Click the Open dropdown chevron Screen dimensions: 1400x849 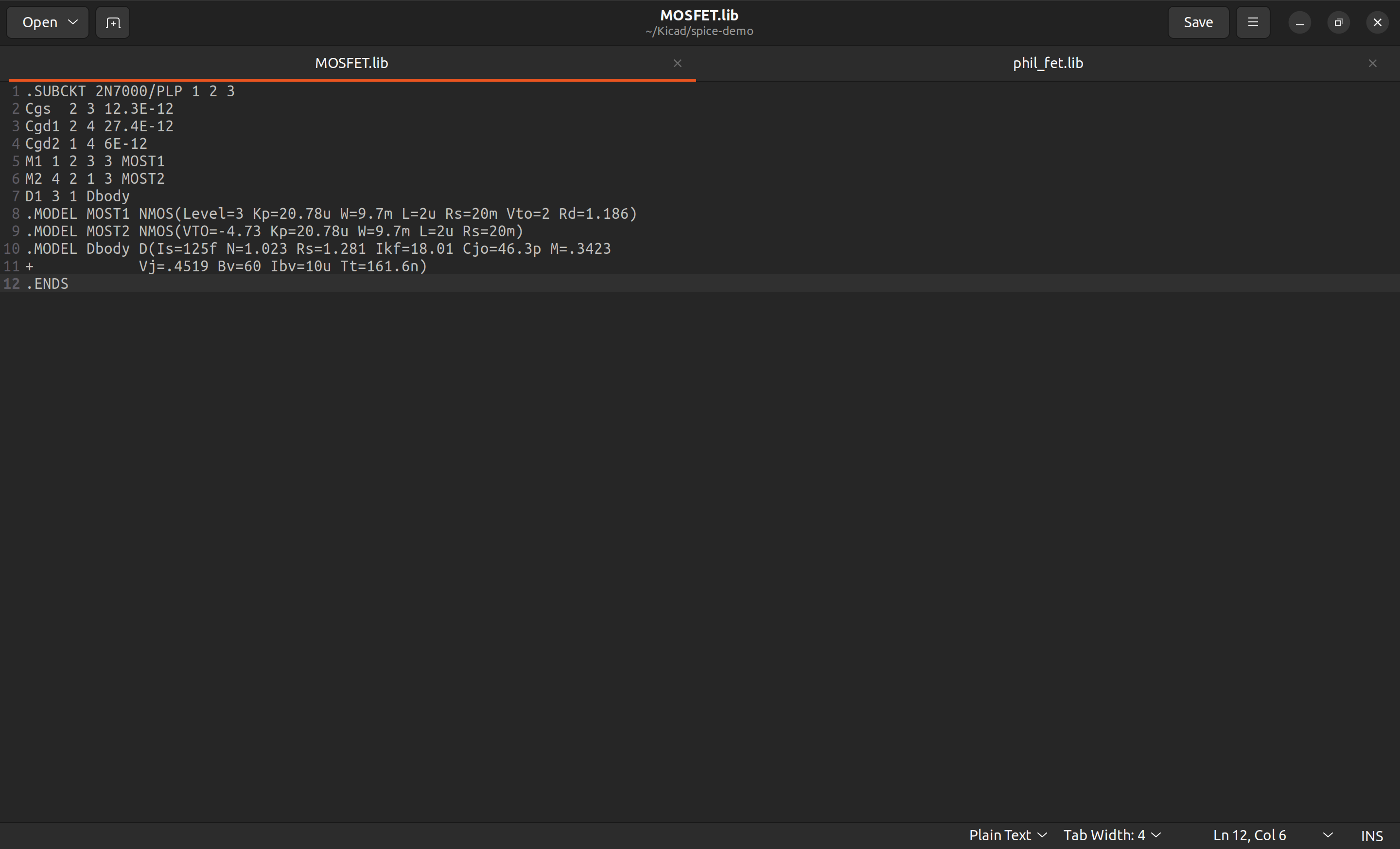pos(73,22)
